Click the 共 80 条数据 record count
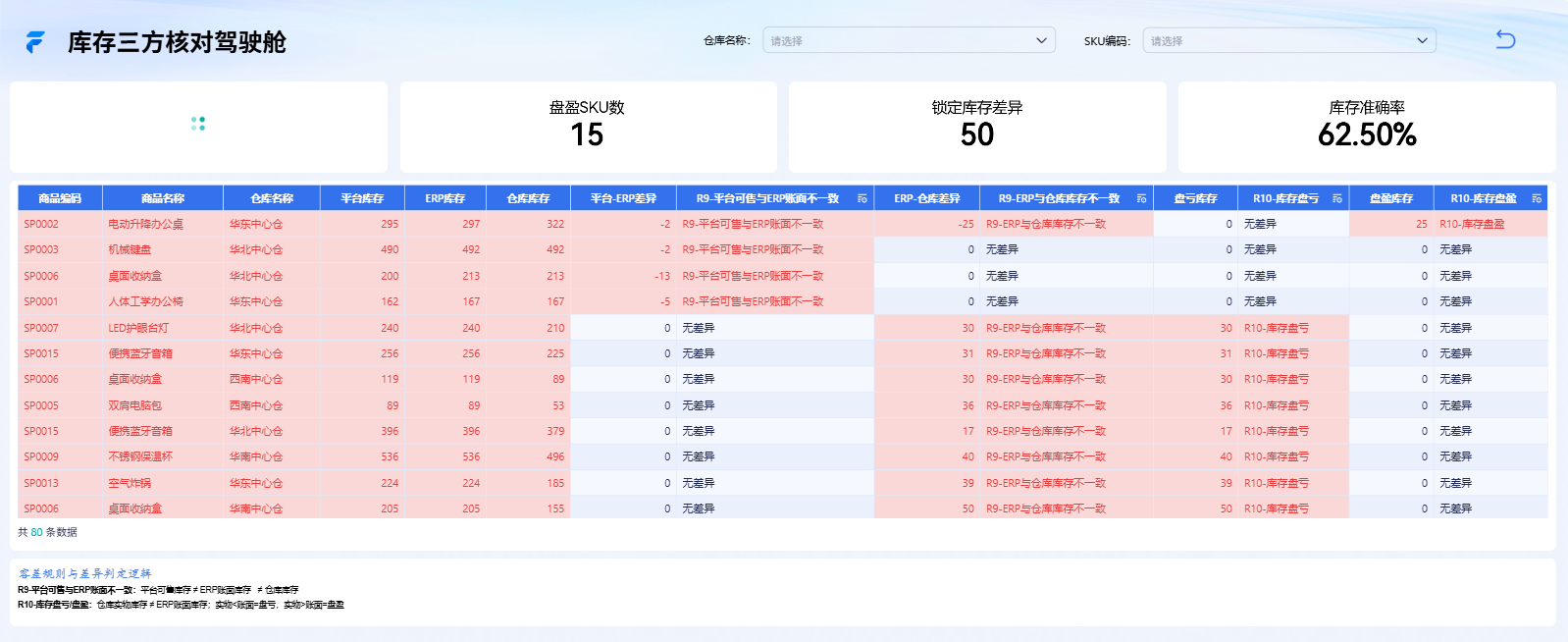 (x=47, y=532)
